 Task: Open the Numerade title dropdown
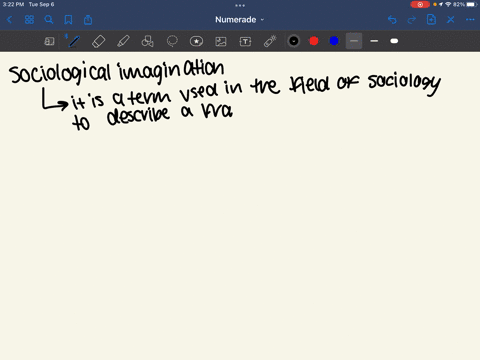(239, 20)
